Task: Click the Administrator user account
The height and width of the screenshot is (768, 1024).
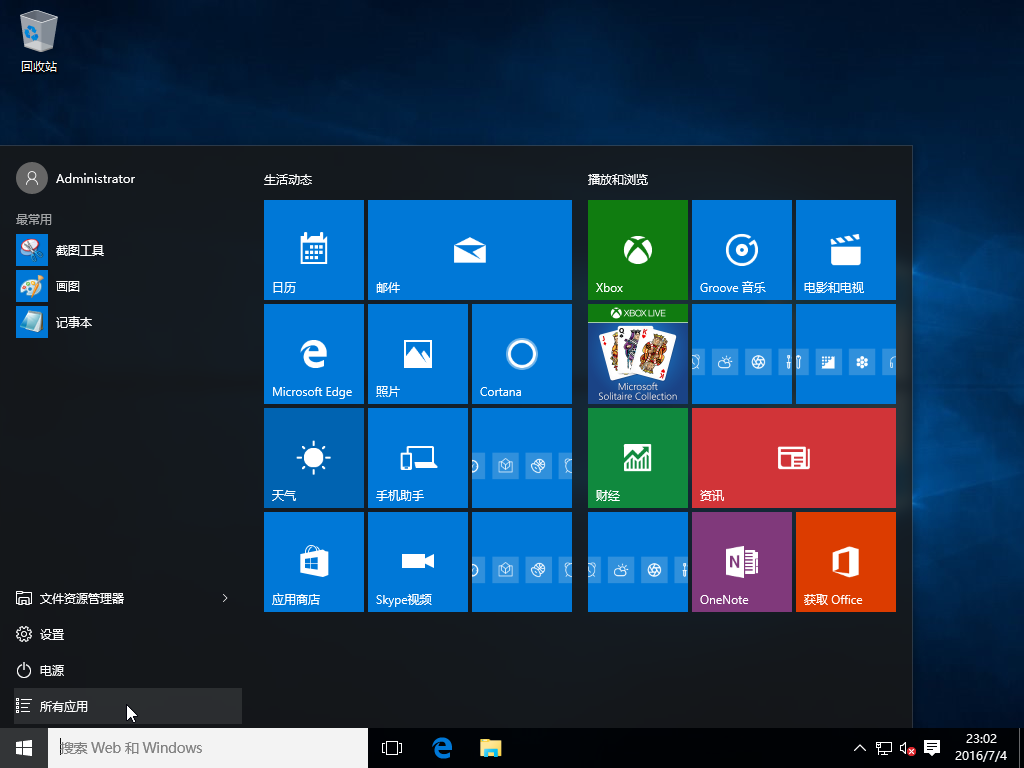Action: click(76, 178)
